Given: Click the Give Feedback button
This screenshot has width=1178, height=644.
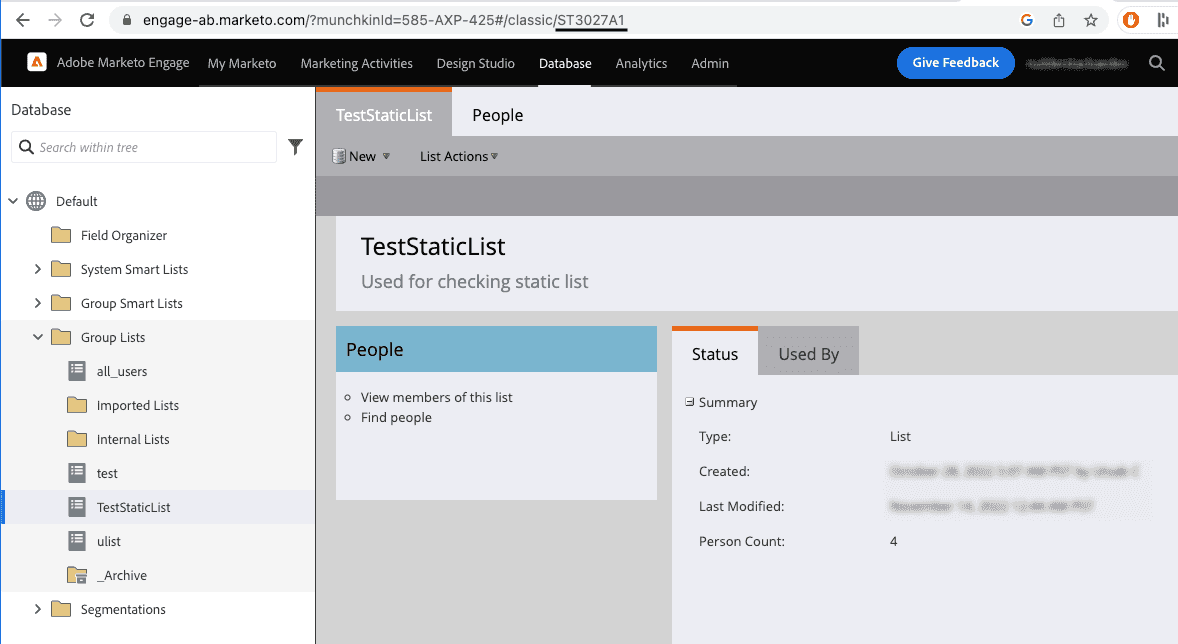Looking at the screenshot, I should pos(956,62).
